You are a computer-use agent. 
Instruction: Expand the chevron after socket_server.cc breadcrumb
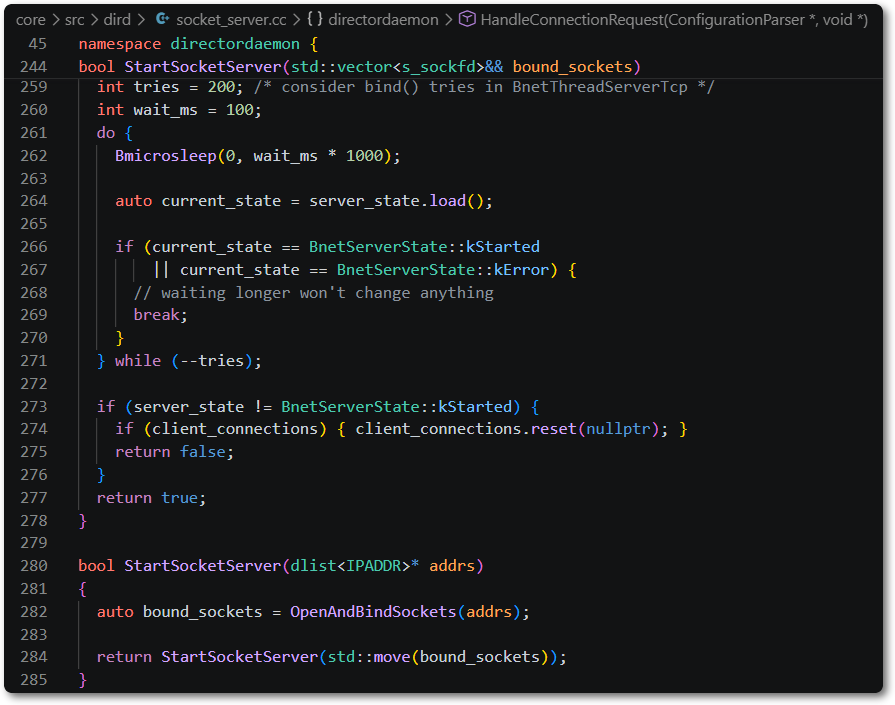[x=296, y=20]
